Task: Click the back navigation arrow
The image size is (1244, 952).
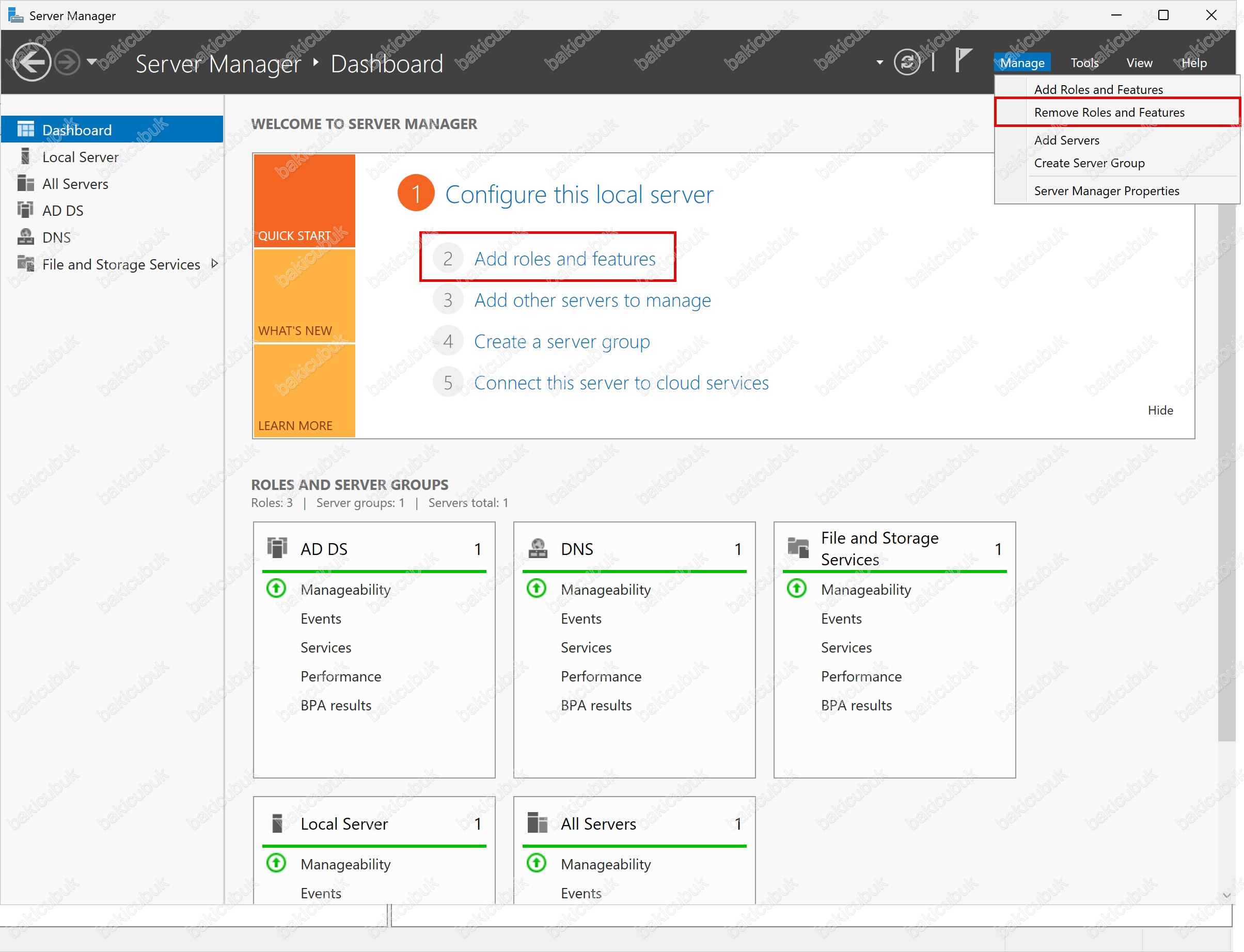Action: pyautogui.click(x=31, y=62)
